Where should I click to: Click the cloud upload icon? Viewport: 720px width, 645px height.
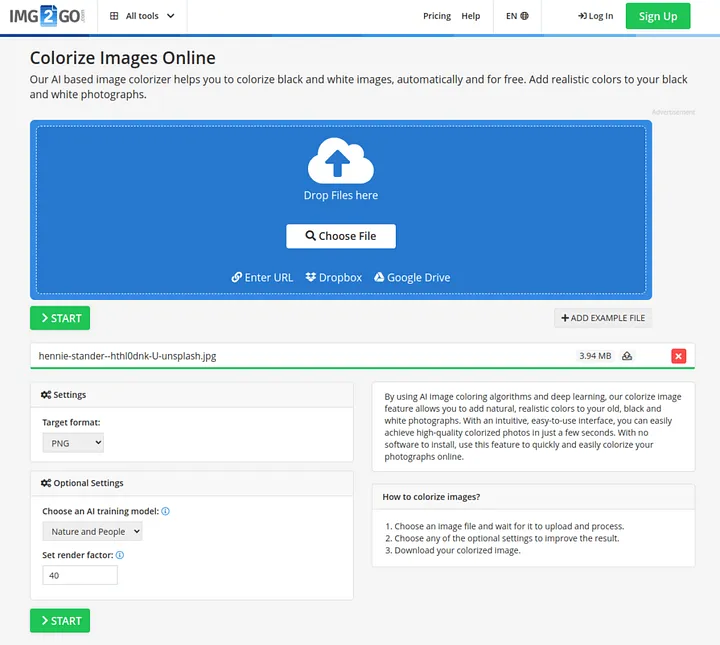point(340,162)
